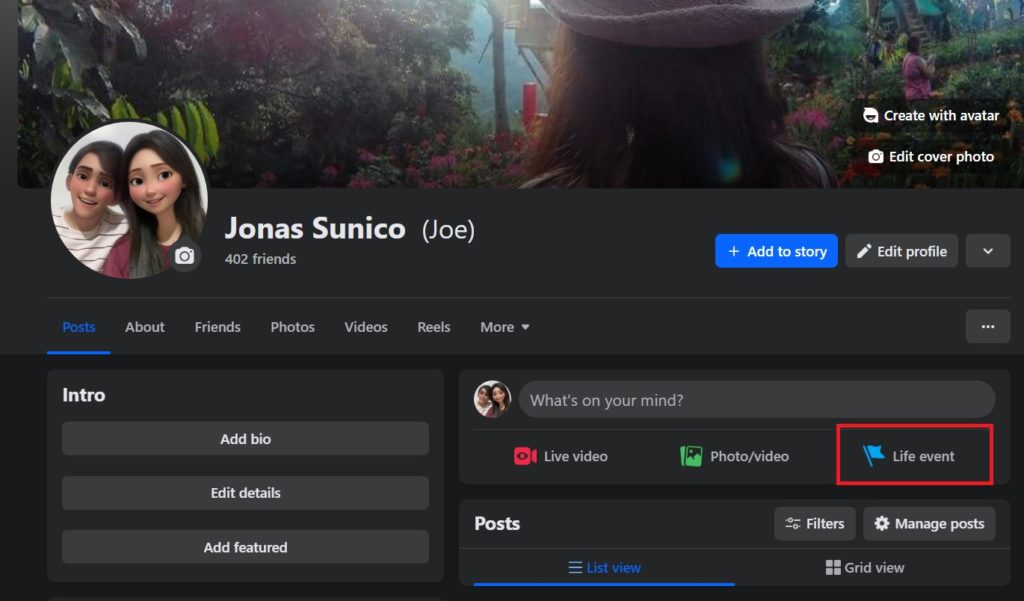Switch to the About tab
This screenshot has height=601, width=1024.
[144, 327]
